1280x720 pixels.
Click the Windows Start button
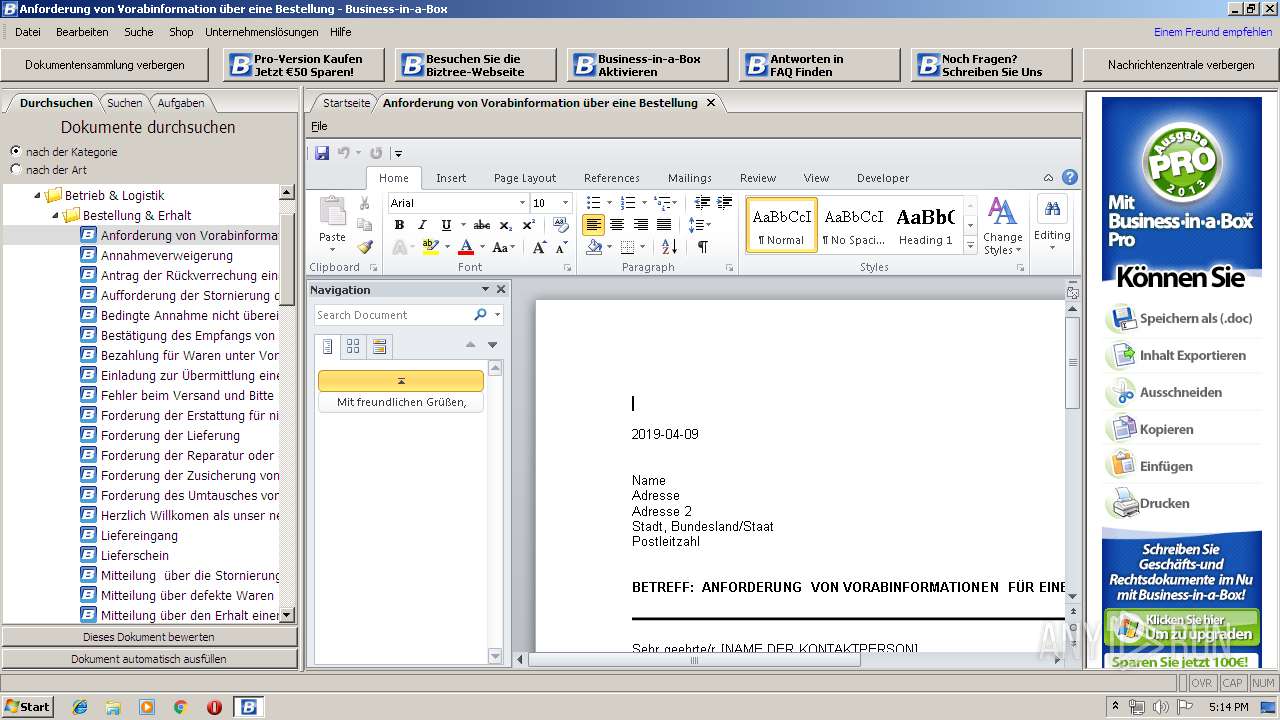[x=27, y=707]
